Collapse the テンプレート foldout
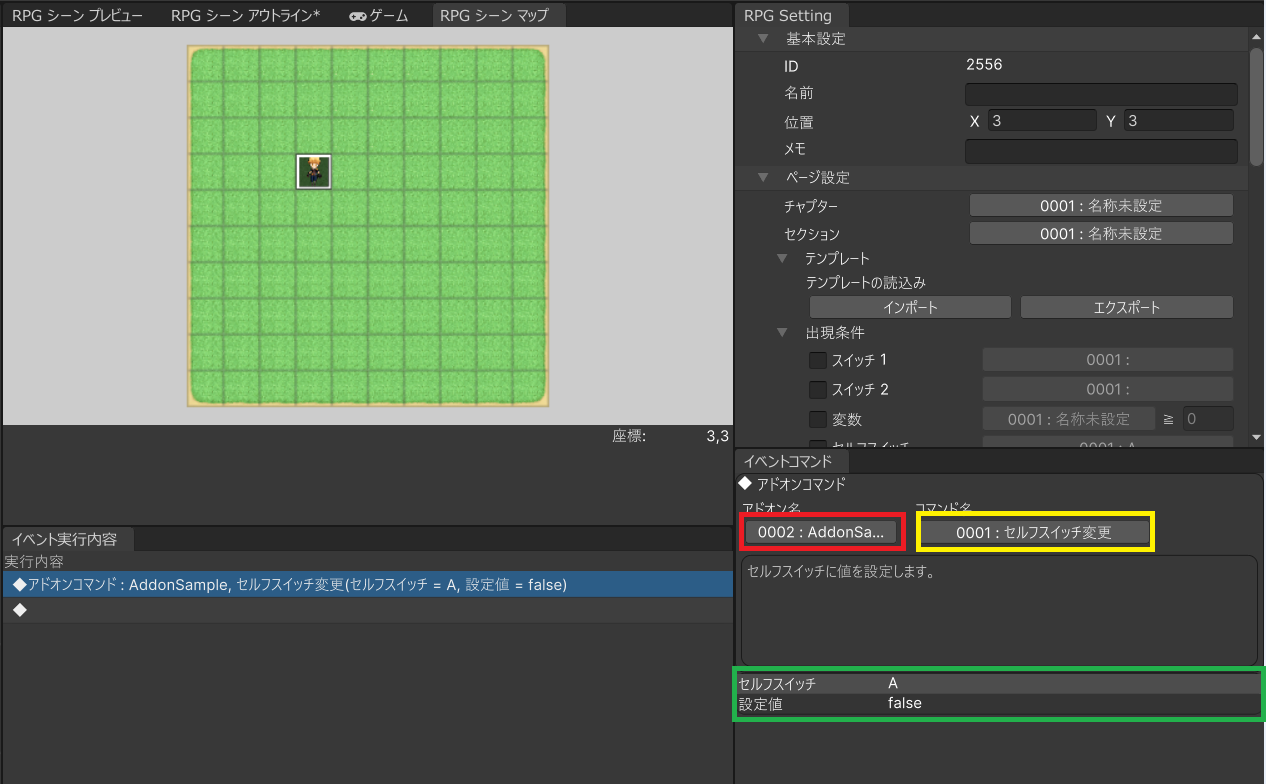Viewport: 1266px width, 784px height. tap(784, 258)
